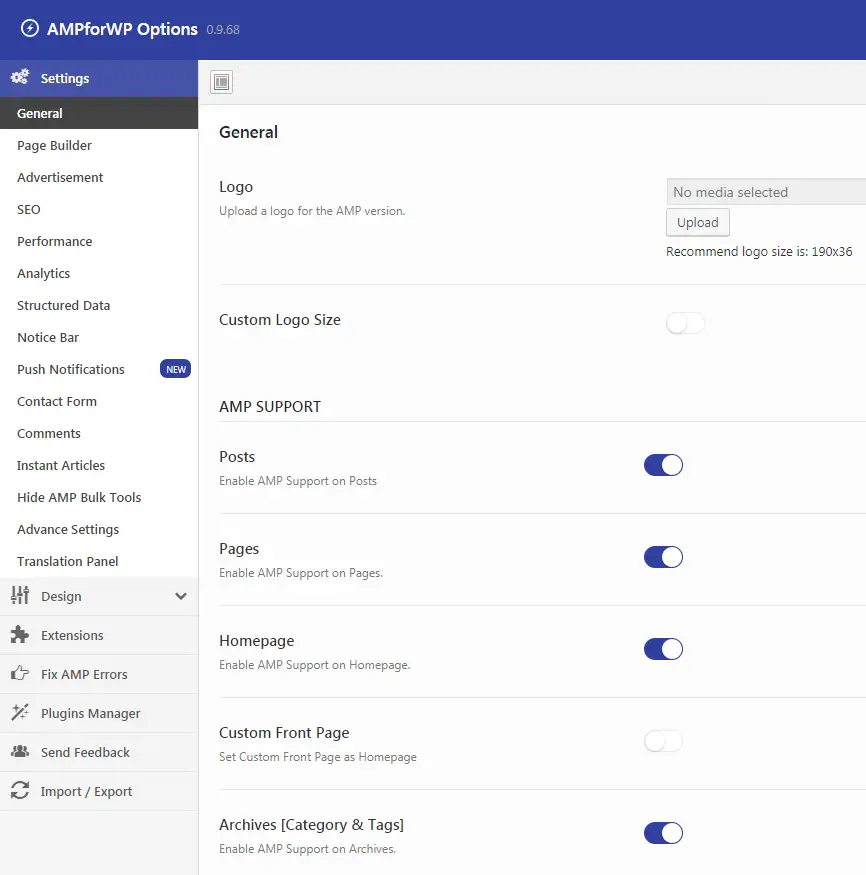
Task: Click the Fix AMP Errors thumbs-up icon
Action: click(20, 674)
